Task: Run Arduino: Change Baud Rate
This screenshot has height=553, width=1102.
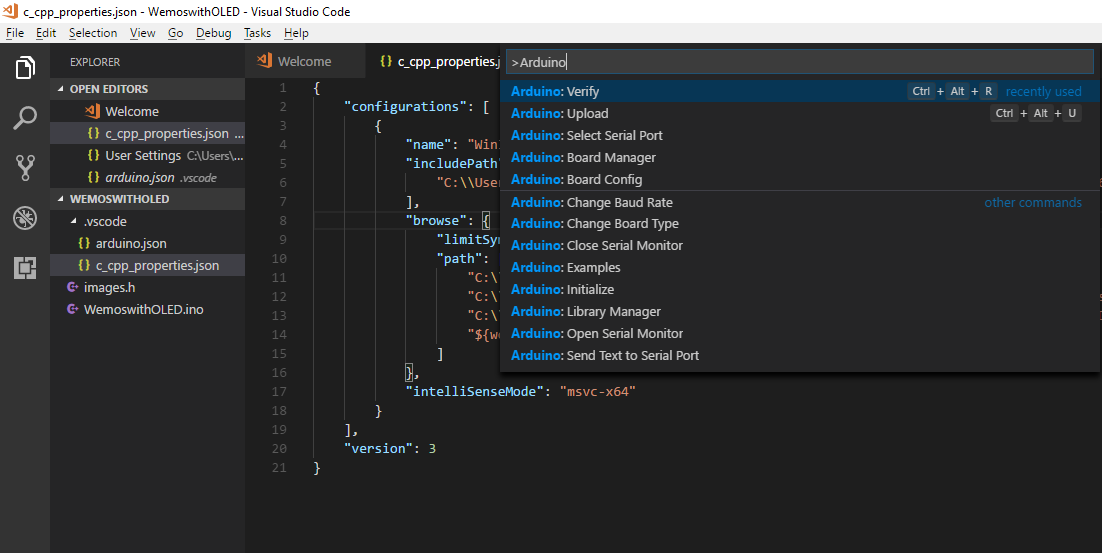Action: pyautogui.click(x=800, y=202)
